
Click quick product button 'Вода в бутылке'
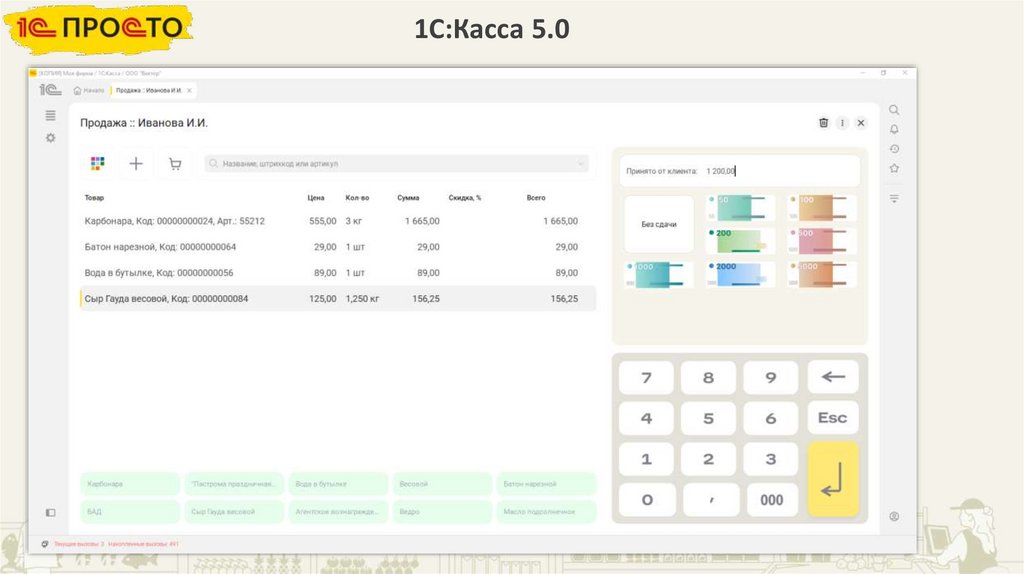pyautogui.click(x=338, y=484)
